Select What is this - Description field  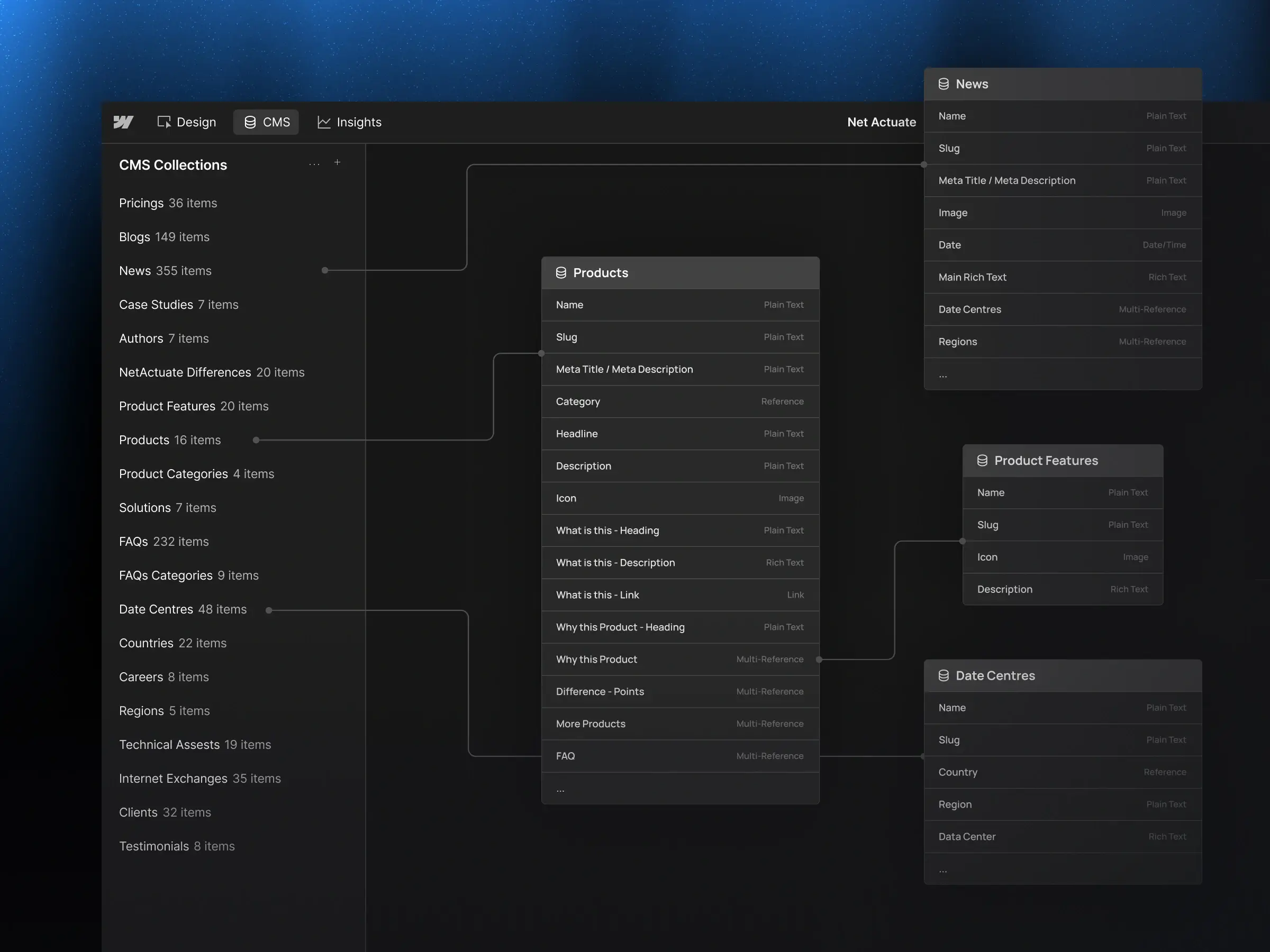pyautogui.click(x=681, y=563)
